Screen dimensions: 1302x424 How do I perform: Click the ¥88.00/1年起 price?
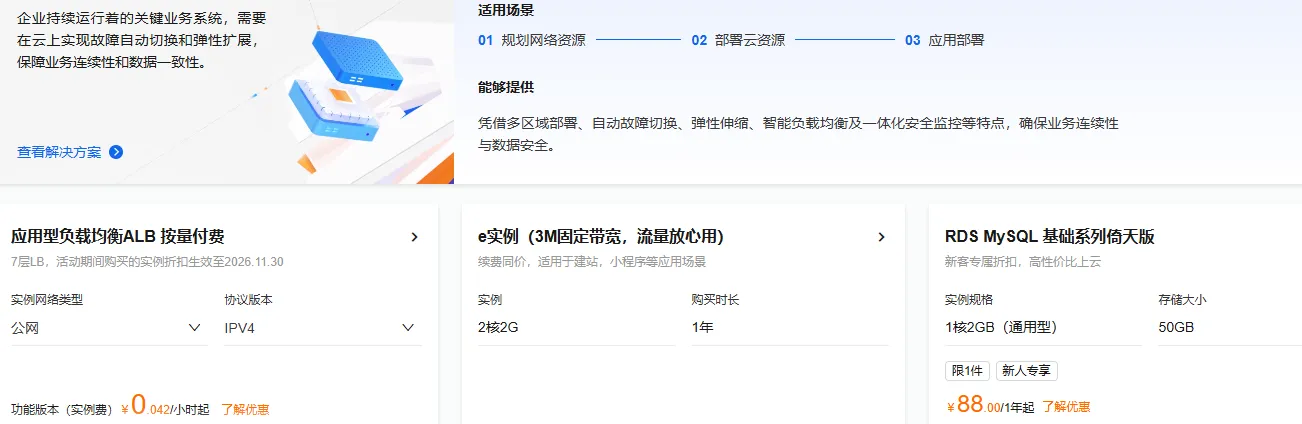pyautogui.click(x=990, y=405)
